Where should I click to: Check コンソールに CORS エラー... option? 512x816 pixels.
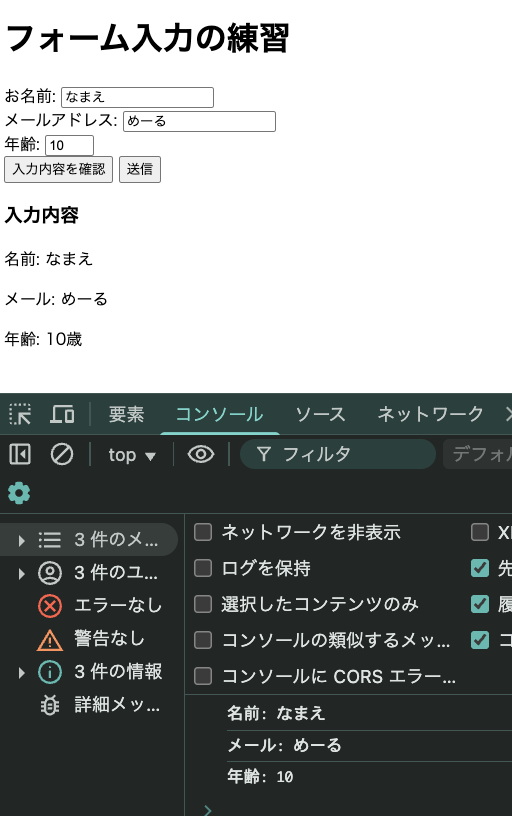[203, 676]
